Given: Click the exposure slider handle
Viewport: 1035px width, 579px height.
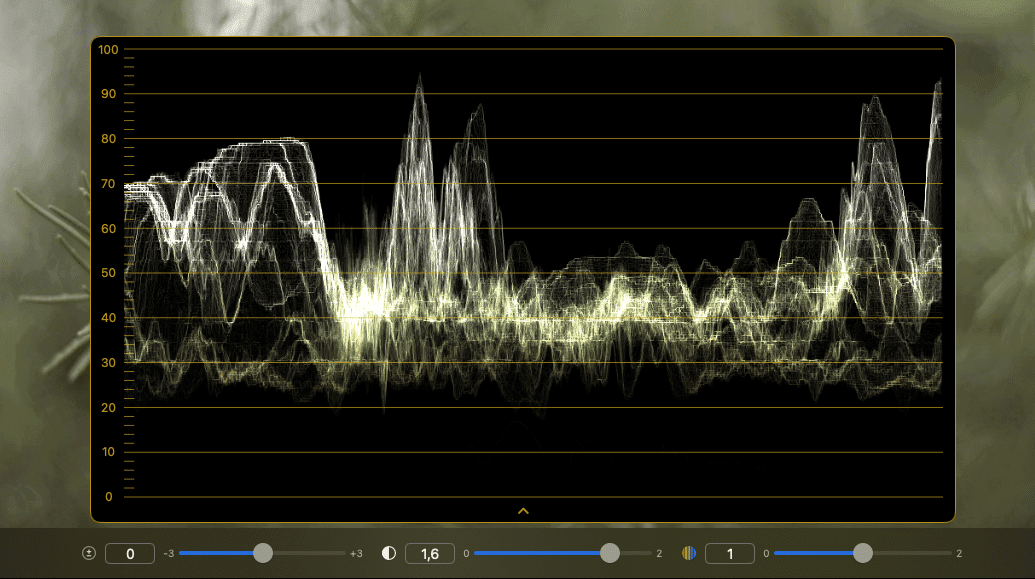Looking at the screenshot, I should (x=263, y=553).
